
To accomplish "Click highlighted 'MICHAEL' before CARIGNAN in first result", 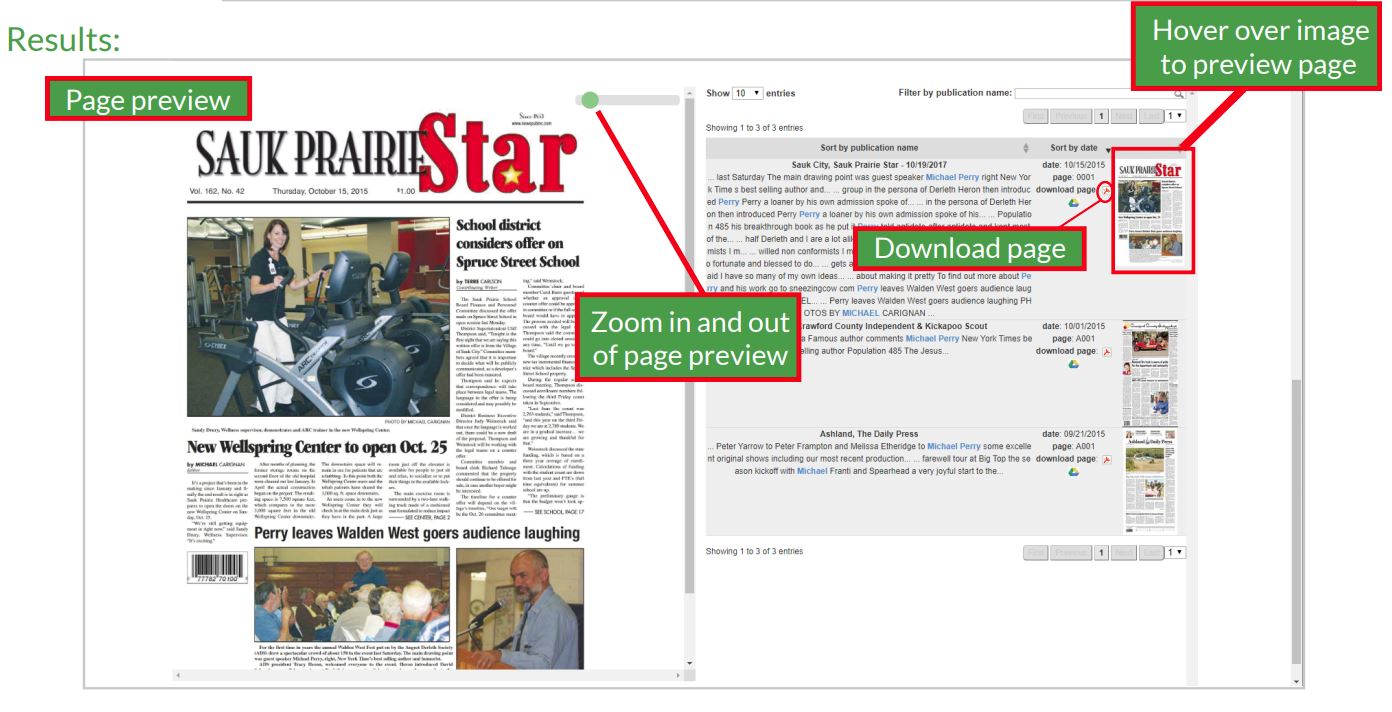I will point(862,313).
